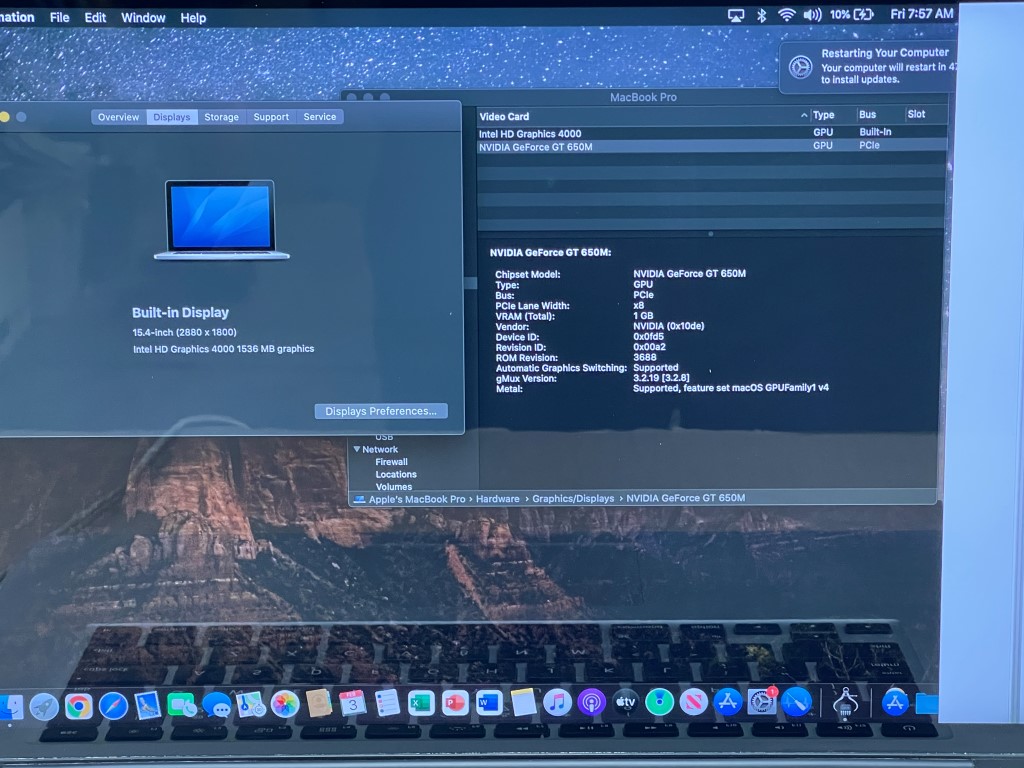Launch Photos app from the Dock
Screen dimensions: 1024x768
[x=285, y=705]
